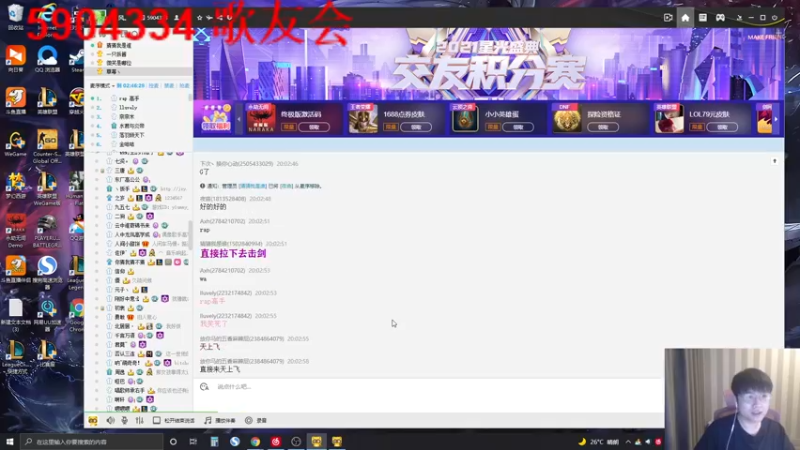Open the 网易UU加速器 desktop icon
The height and width of the screenshot is (450, 800).
[47, 315]
